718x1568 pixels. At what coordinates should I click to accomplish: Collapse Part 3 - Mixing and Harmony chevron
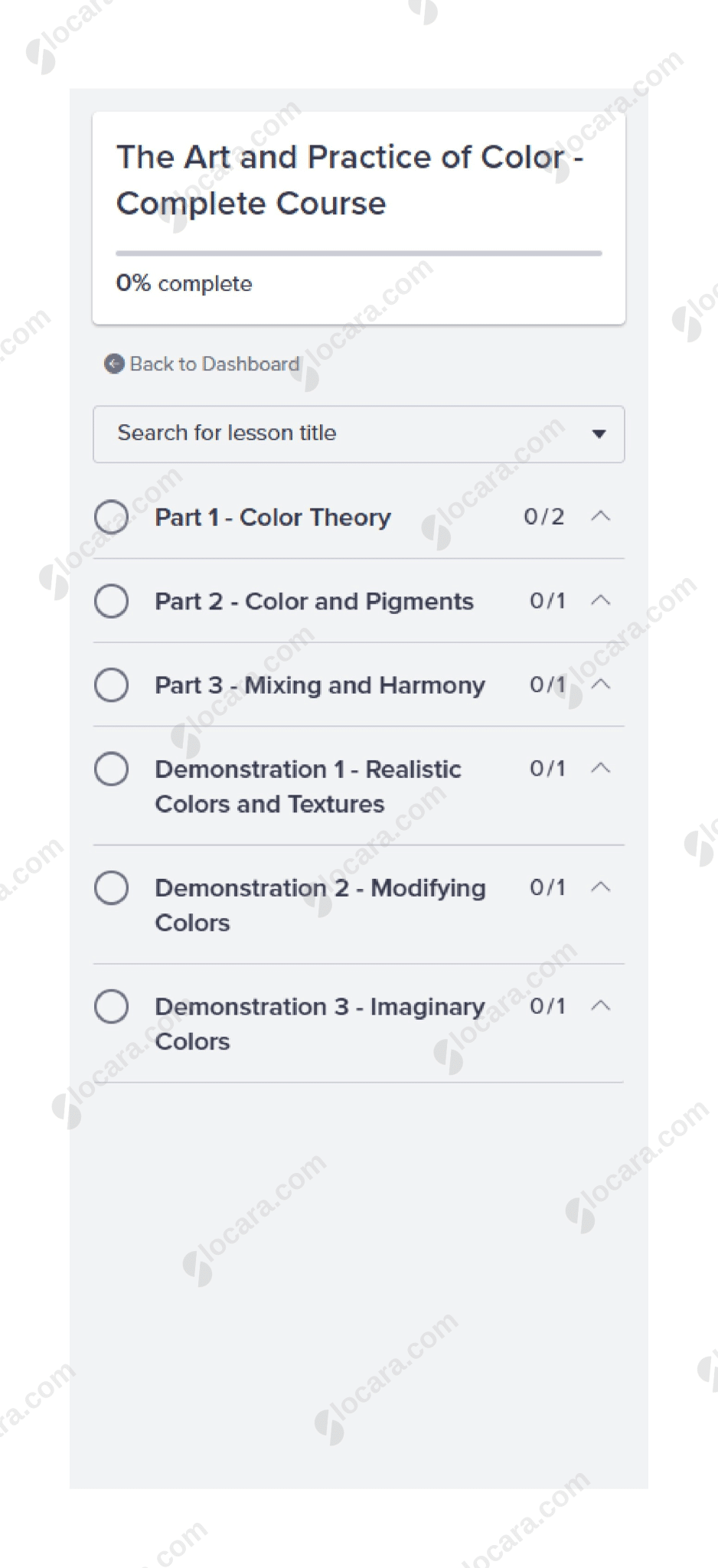coord(601,684)
